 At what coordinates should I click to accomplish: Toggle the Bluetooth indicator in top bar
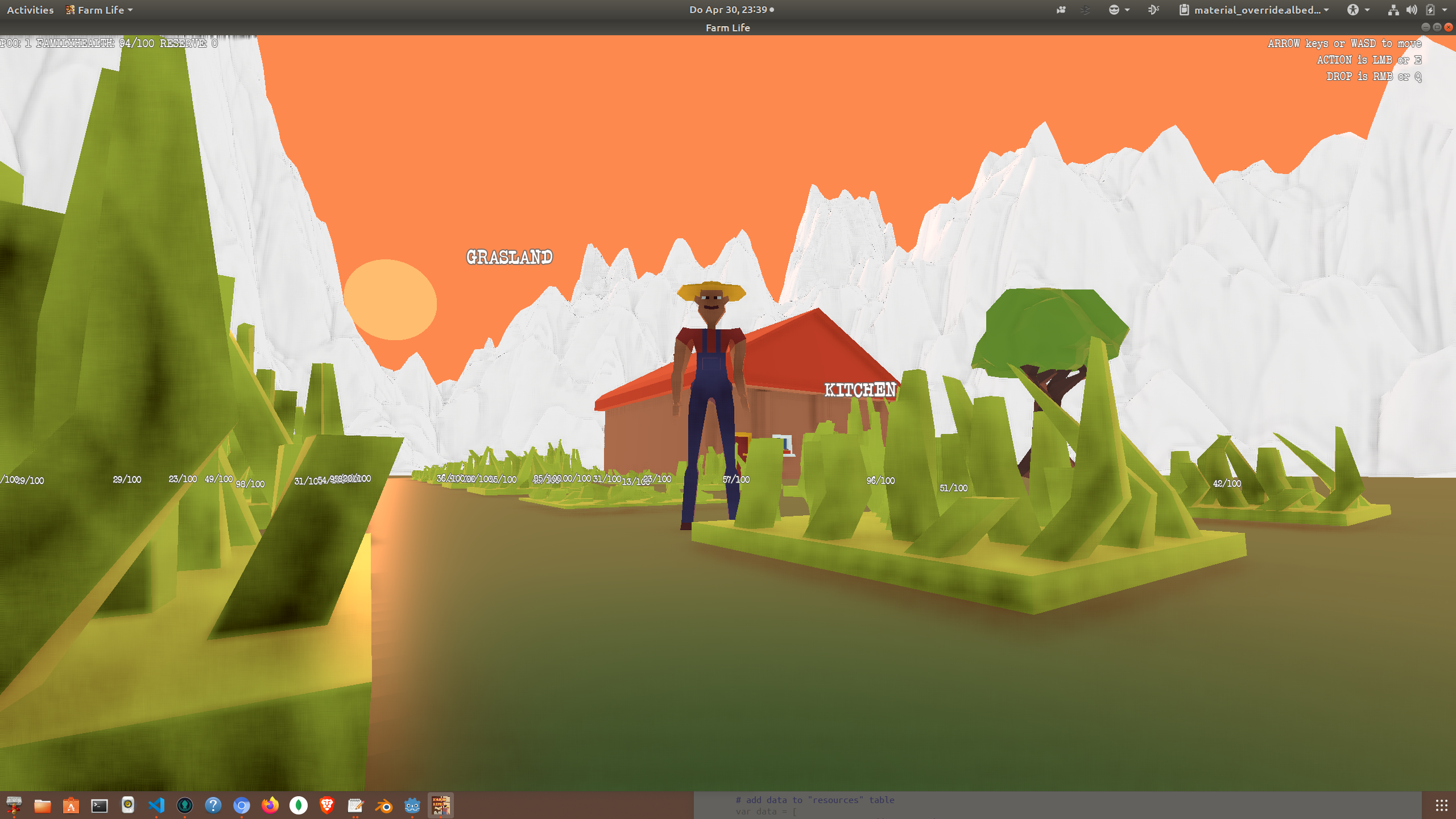pos(1085,10)
